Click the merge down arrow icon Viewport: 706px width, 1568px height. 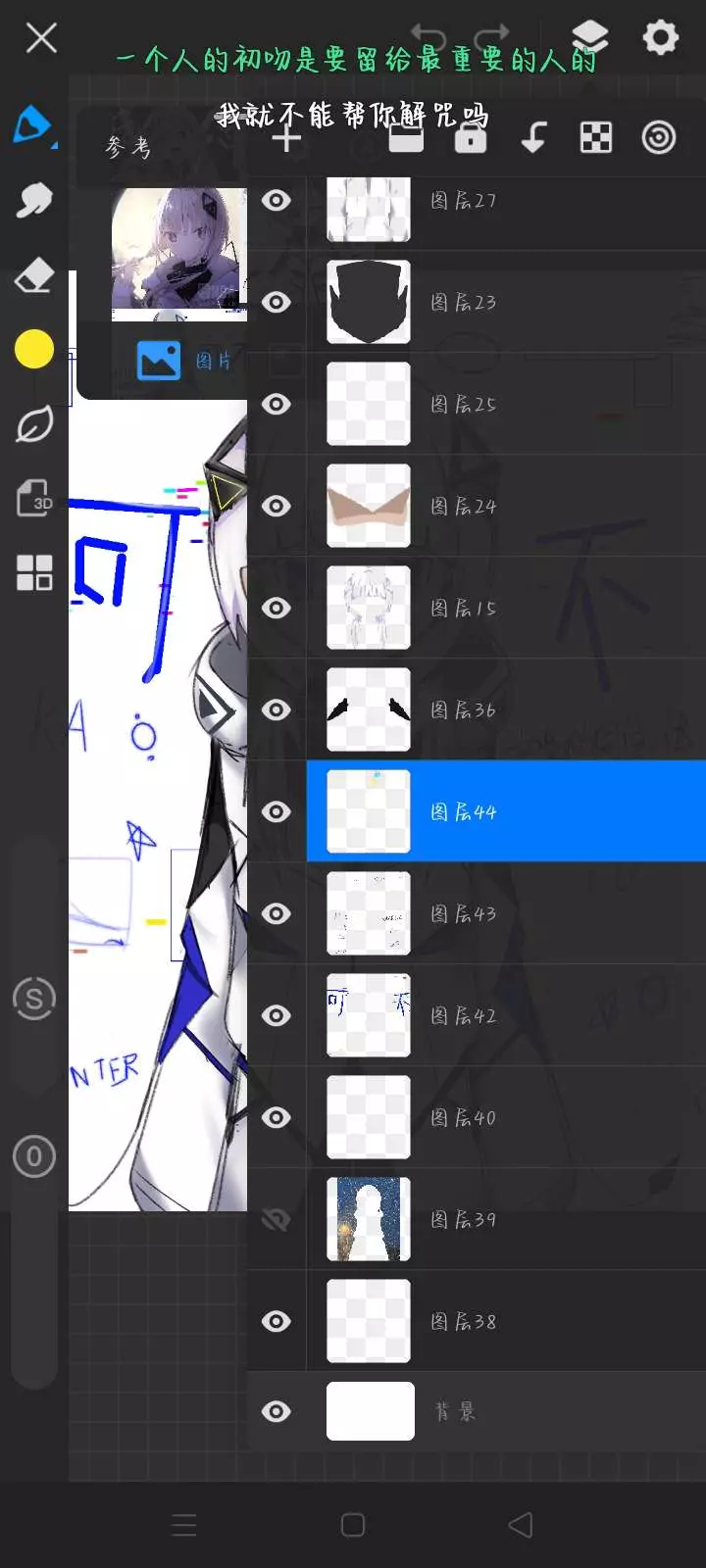(x=533, y=138)
